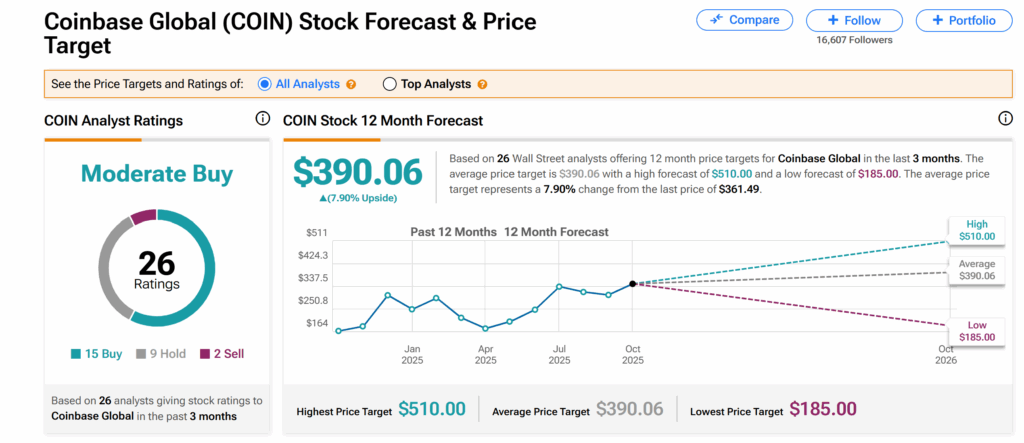The width and height of the screenshot is (1024, 443).
Task: Click the Low $185.00 forecast label
Action: 975,331
